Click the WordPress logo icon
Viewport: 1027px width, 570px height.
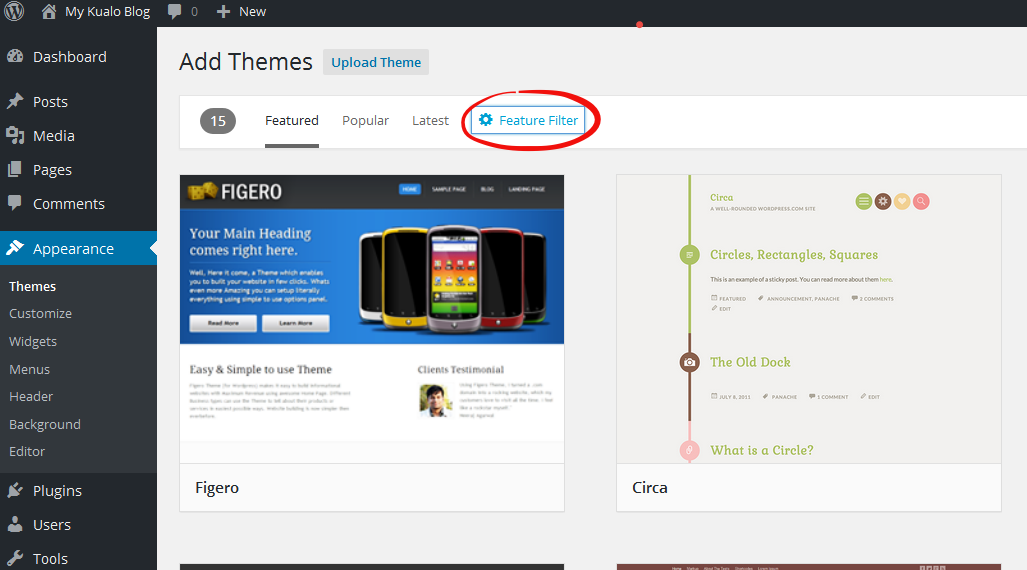point(14,11)
